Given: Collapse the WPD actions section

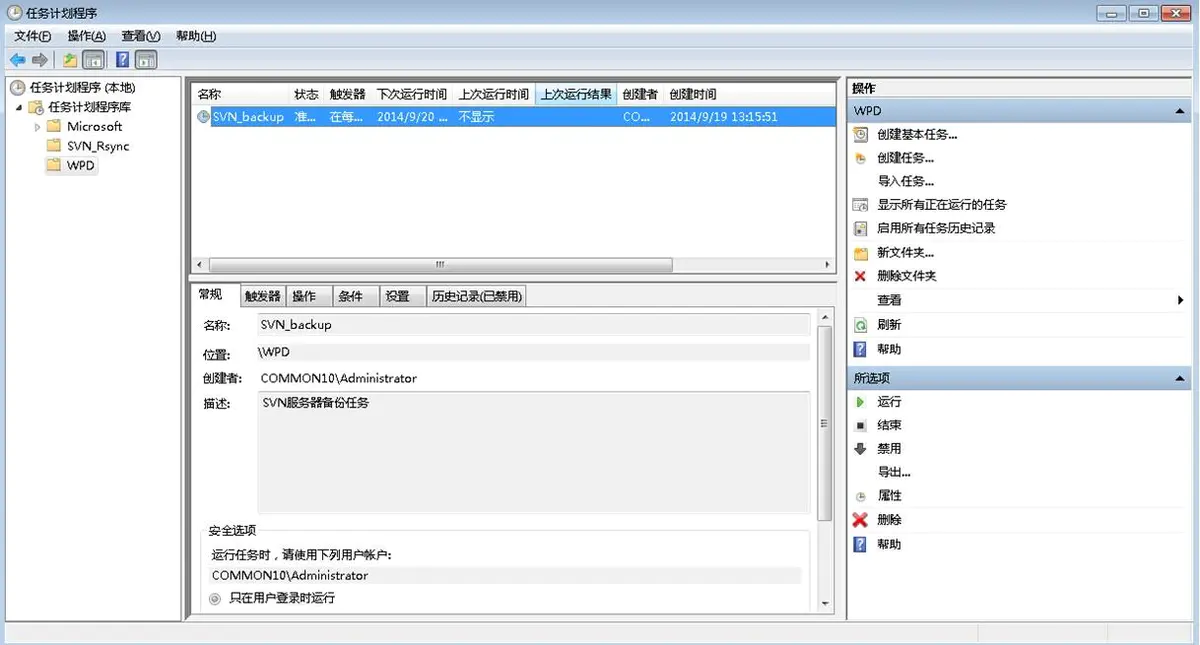Looking at the screenshot, I should pos(1181,111).
